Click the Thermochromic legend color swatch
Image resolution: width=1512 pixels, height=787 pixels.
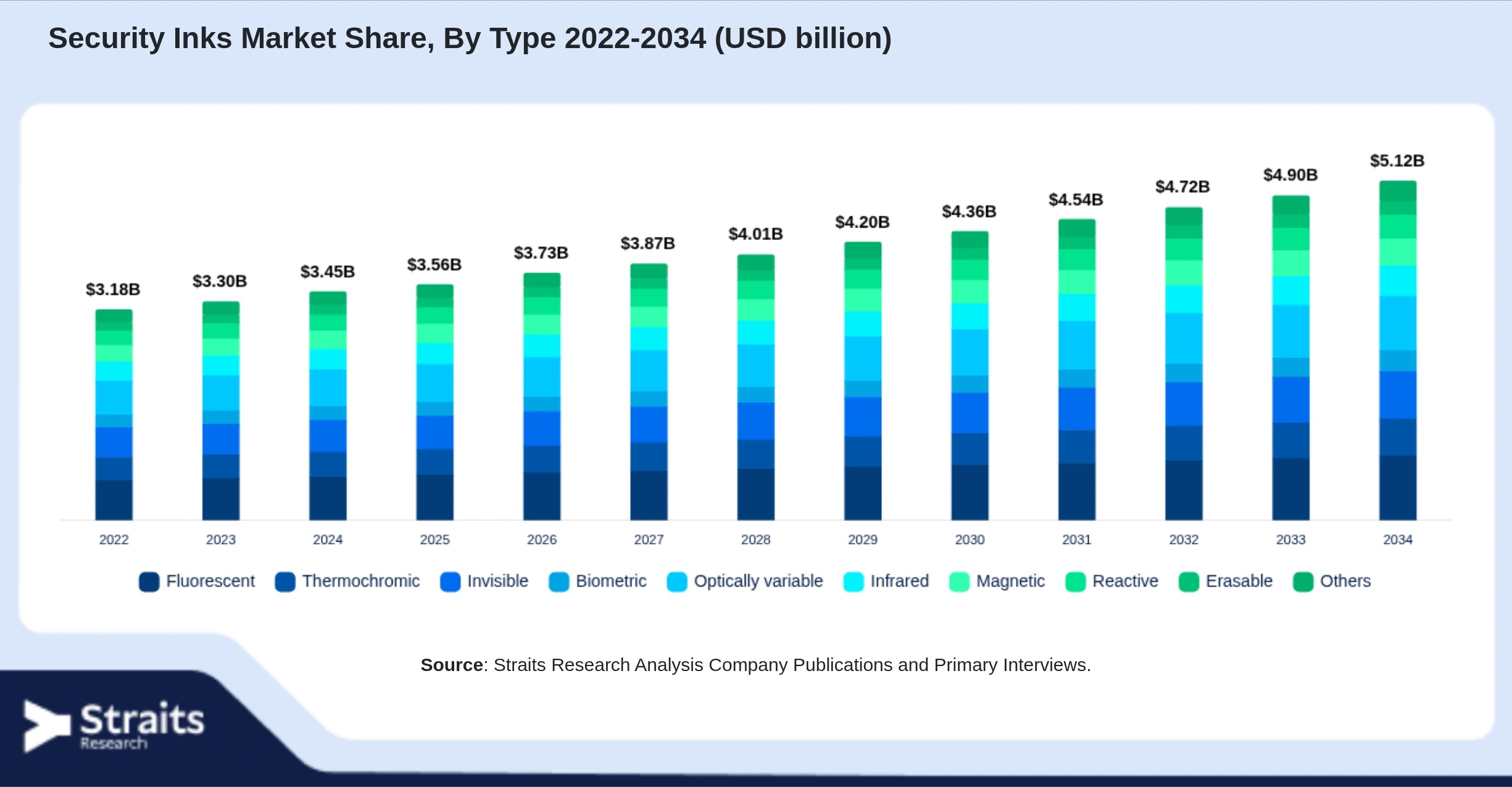pos(285,582)
